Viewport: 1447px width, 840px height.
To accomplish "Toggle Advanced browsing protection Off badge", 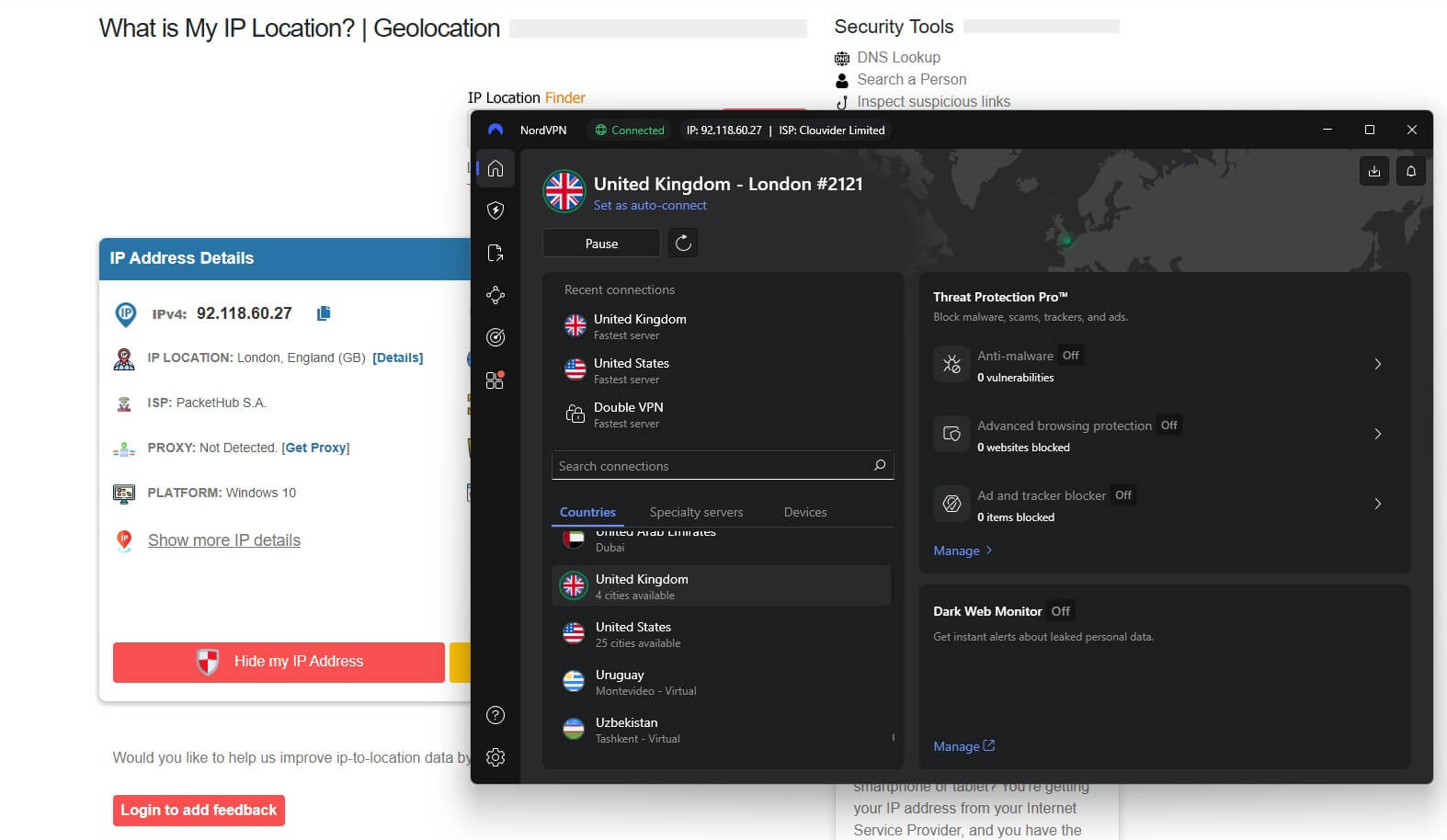I will (1169, 425).
